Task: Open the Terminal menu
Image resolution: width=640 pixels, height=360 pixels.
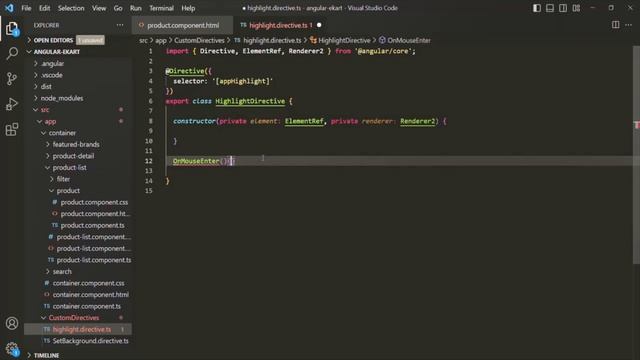Action: pos(161,8)
